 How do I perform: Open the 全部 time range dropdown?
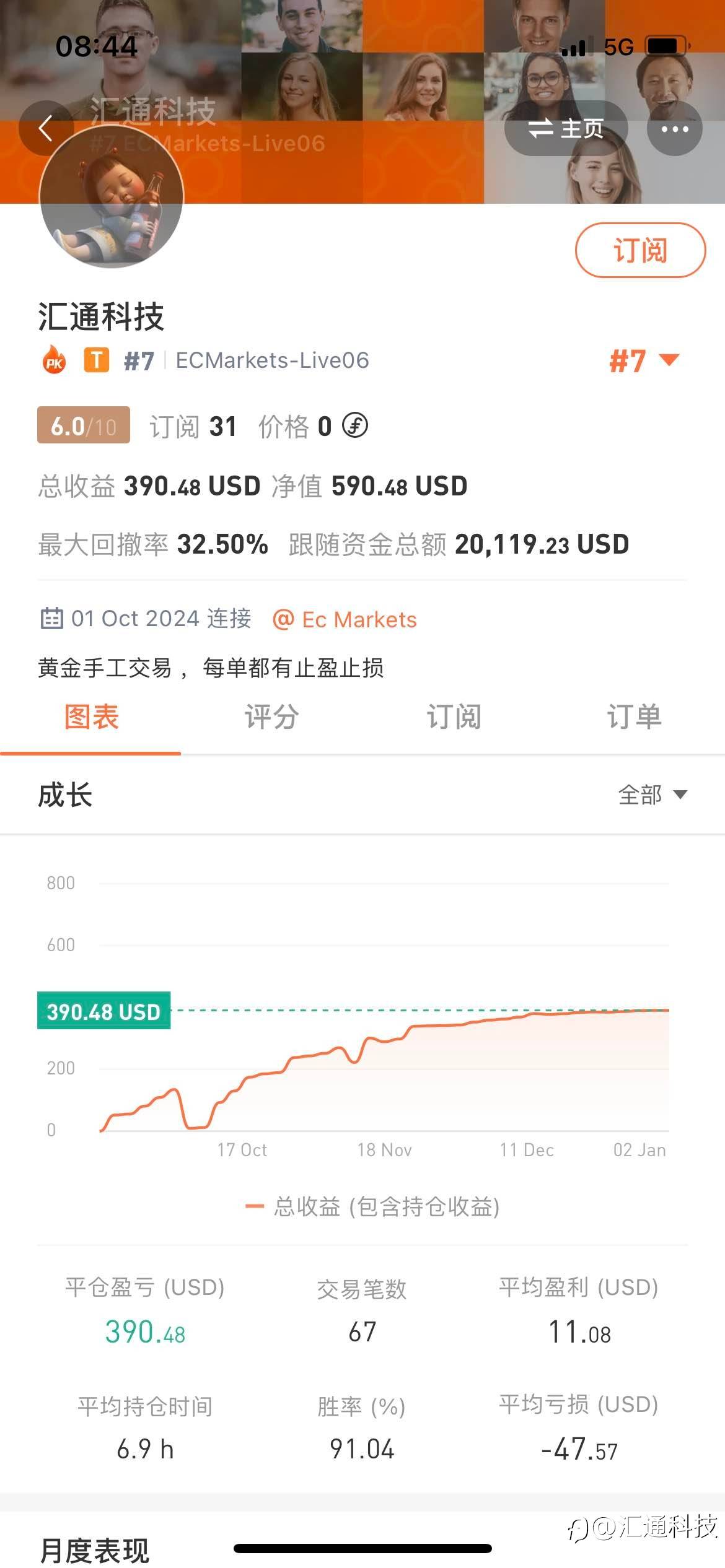652,795
